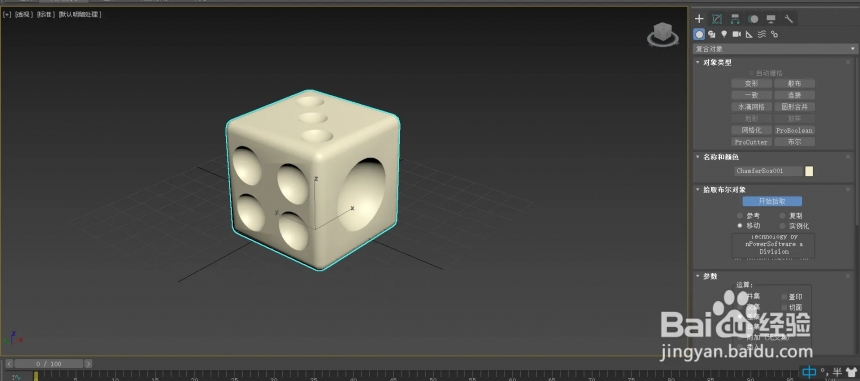Select the 实例化 radio option
Screen dimensions: 860x381
click(x=782, y=225)
